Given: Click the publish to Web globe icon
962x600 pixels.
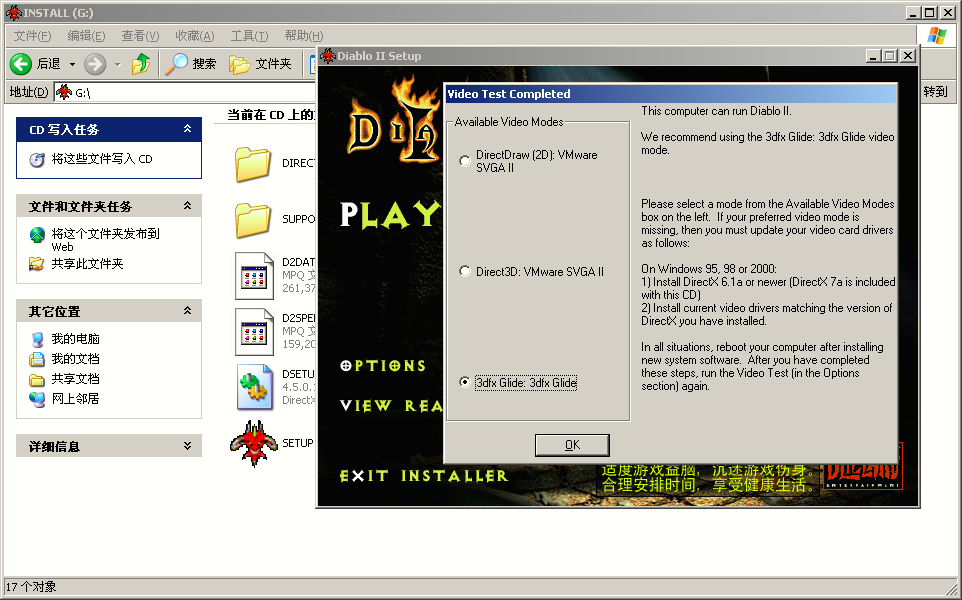Looking at the screenshot, I should 37,234.
